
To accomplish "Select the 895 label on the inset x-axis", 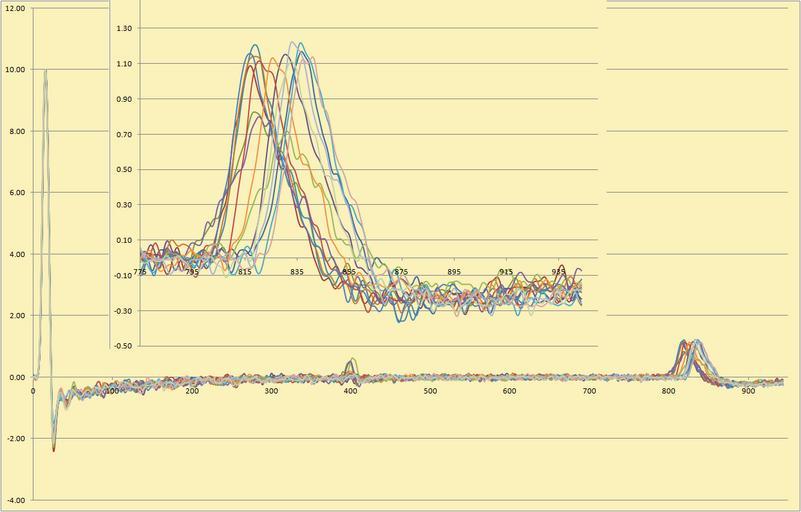I will click(x=454, y=272).
